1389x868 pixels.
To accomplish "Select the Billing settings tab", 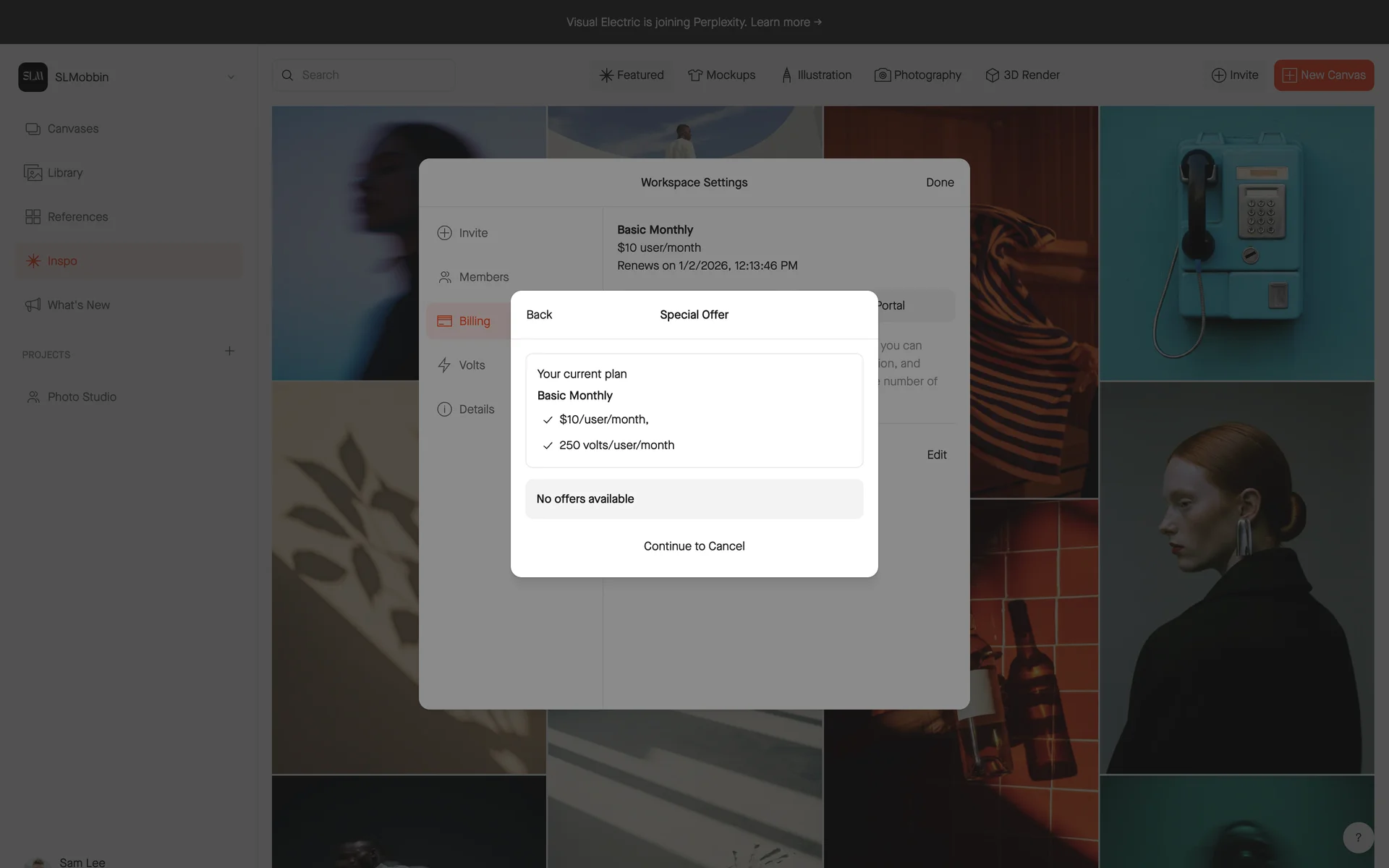I will click(x=474, y=321).
